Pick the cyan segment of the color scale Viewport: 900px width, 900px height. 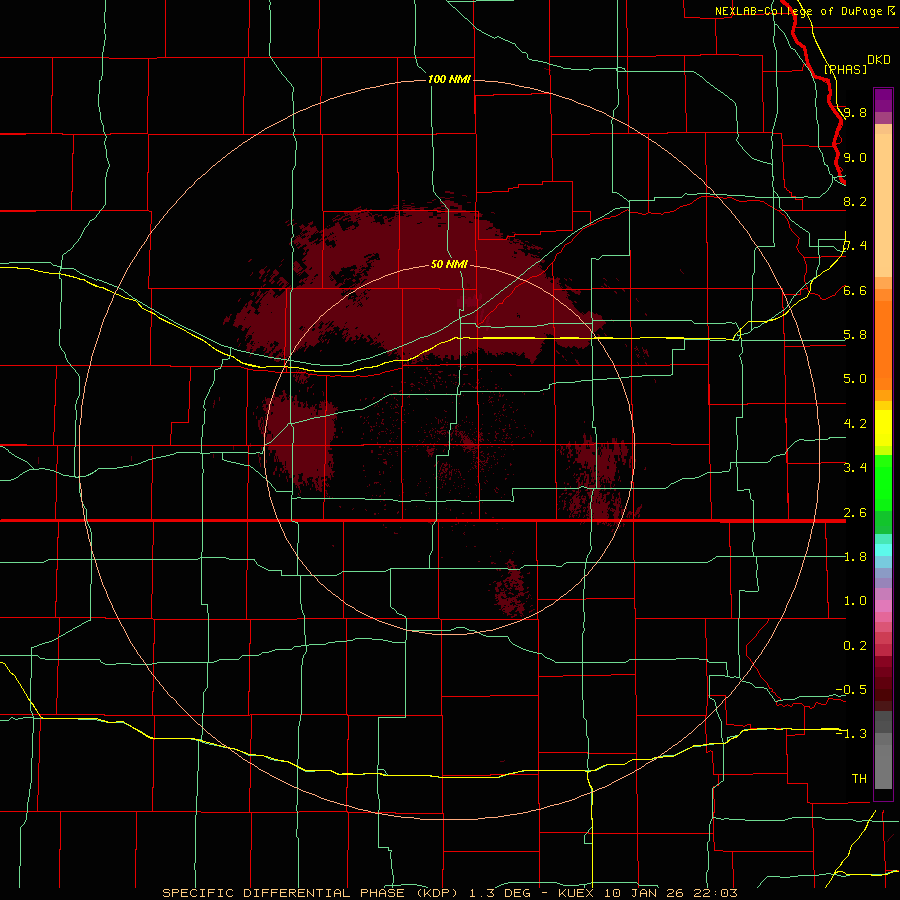(x=883, y=549)
